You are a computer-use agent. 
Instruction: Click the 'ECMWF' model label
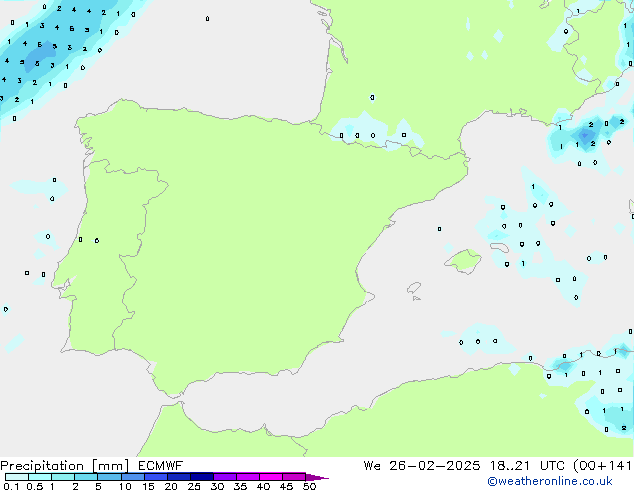[x=160, y=466]
